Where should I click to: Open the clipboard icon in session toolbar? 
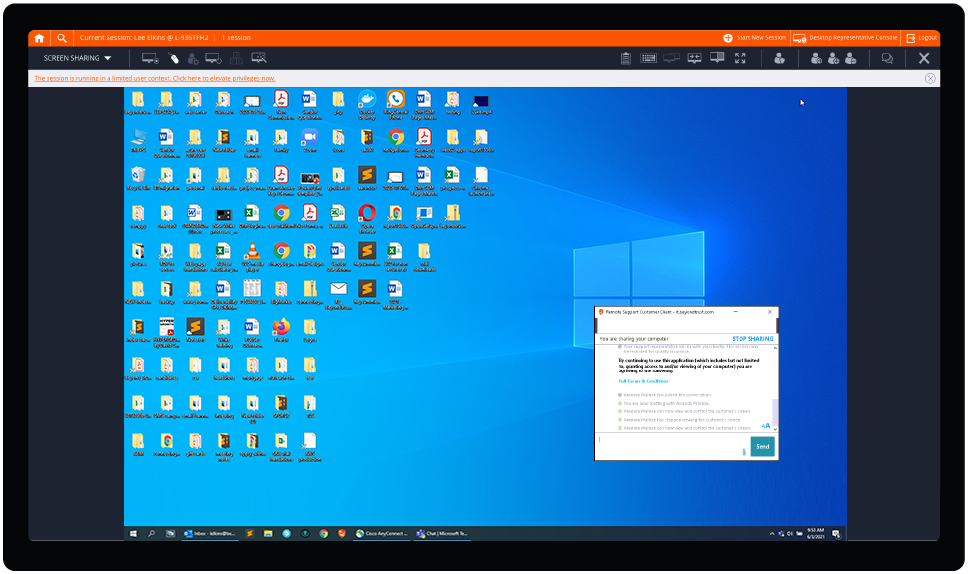pyautogui.click(x=625, y=58)
